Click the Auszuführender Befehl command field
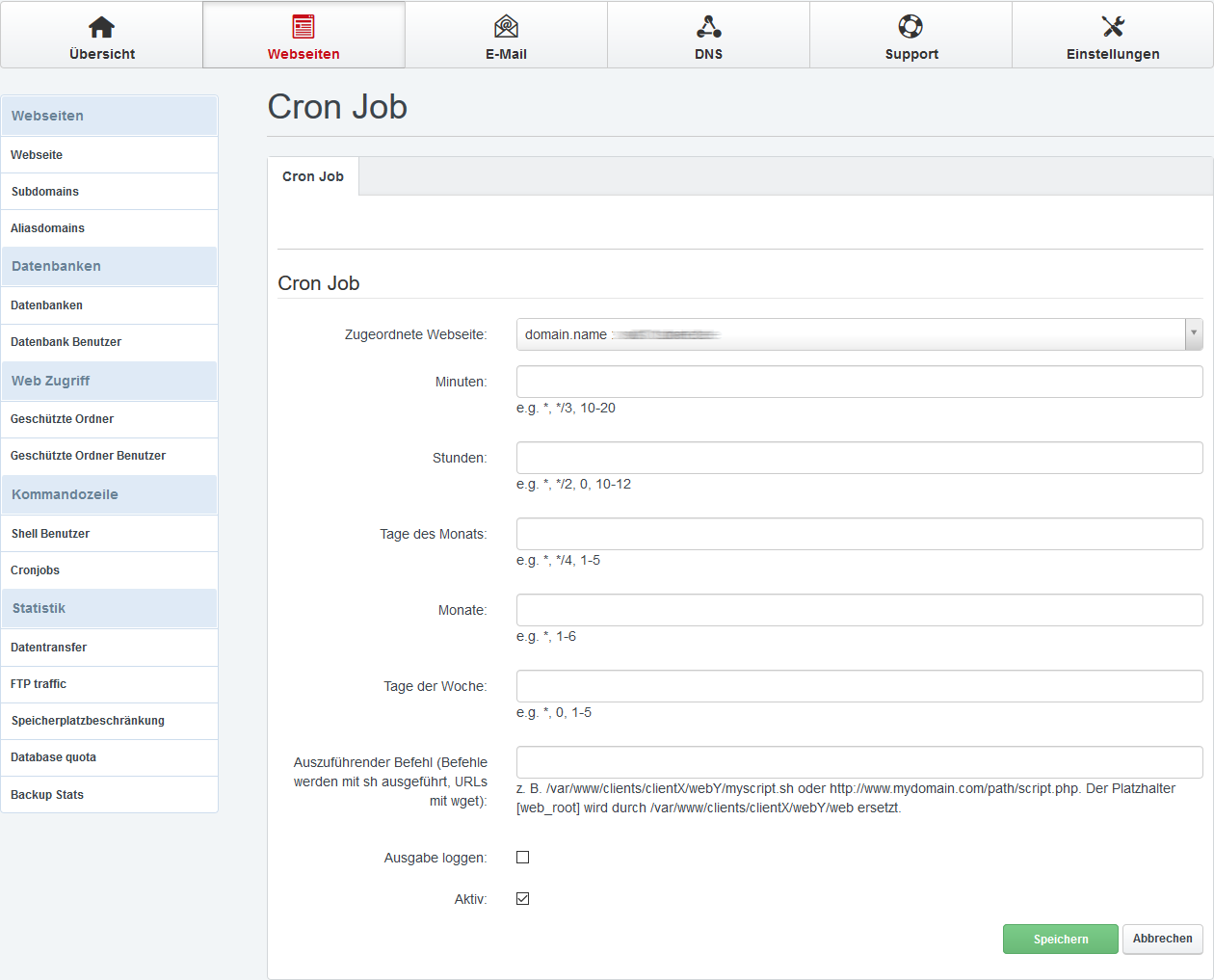The width and height of the screenshot is (1214, 980). [858, 761]
